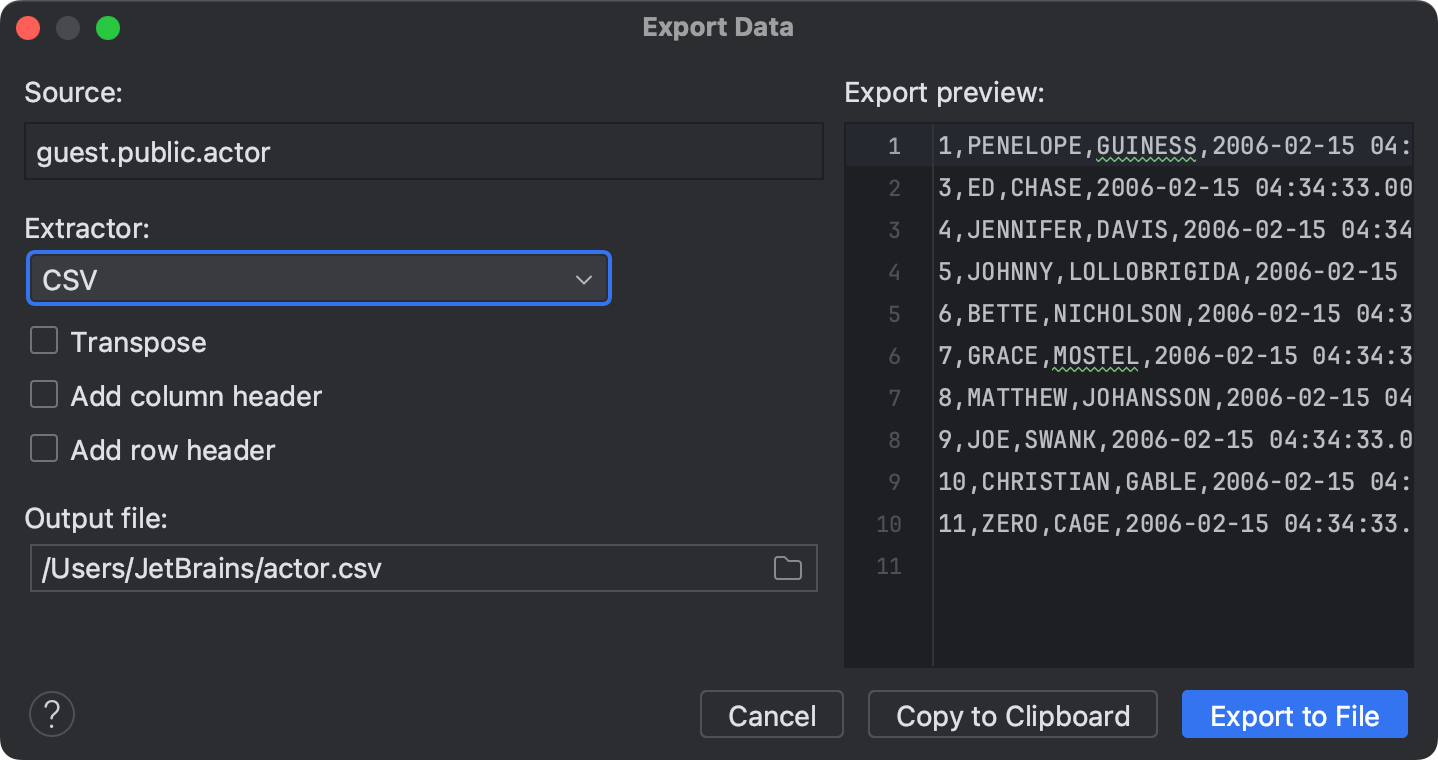Expand the CSV selector chevron
The width and height of the screenshot is (1438, 760).
(583, 278)
